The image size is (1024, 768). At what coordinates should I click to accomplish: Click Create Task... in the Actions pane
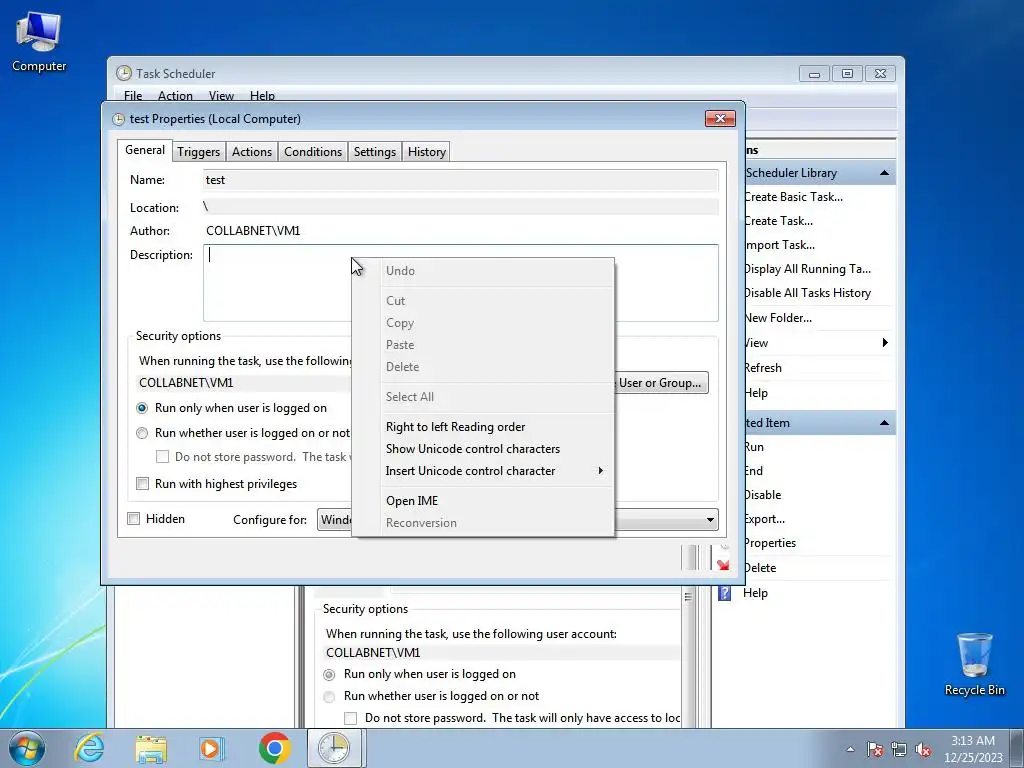(778, 221)
